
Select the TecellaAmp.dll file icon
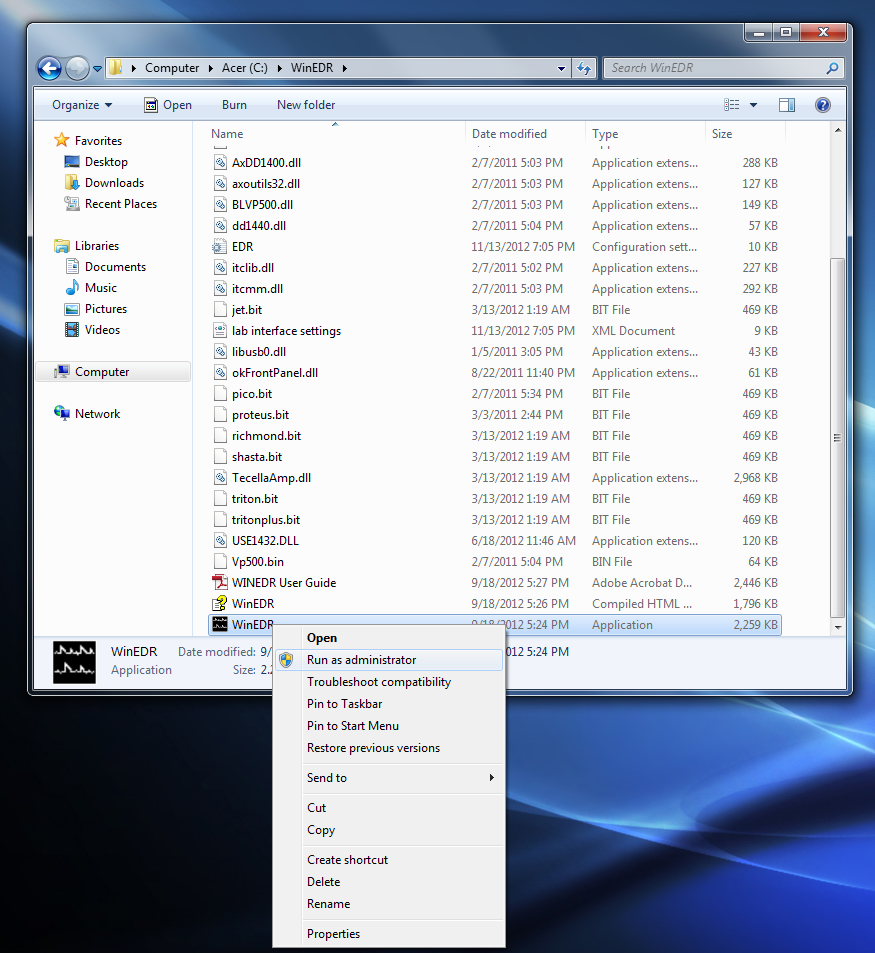pos(220,478)
